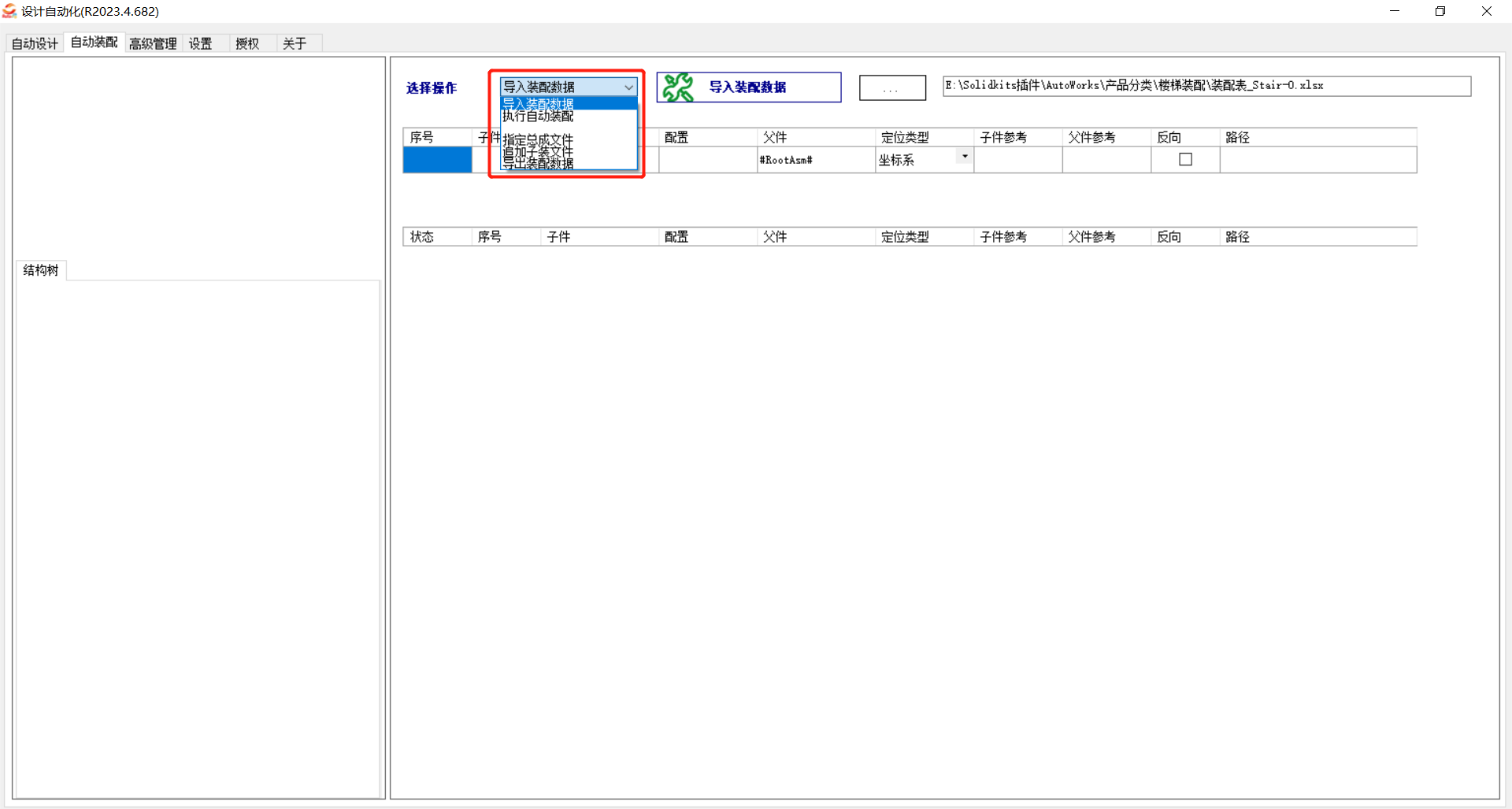The height and width of the screenshot is (809, 1512).
Task: Click the ... browse button
Action: coord(892,87)
